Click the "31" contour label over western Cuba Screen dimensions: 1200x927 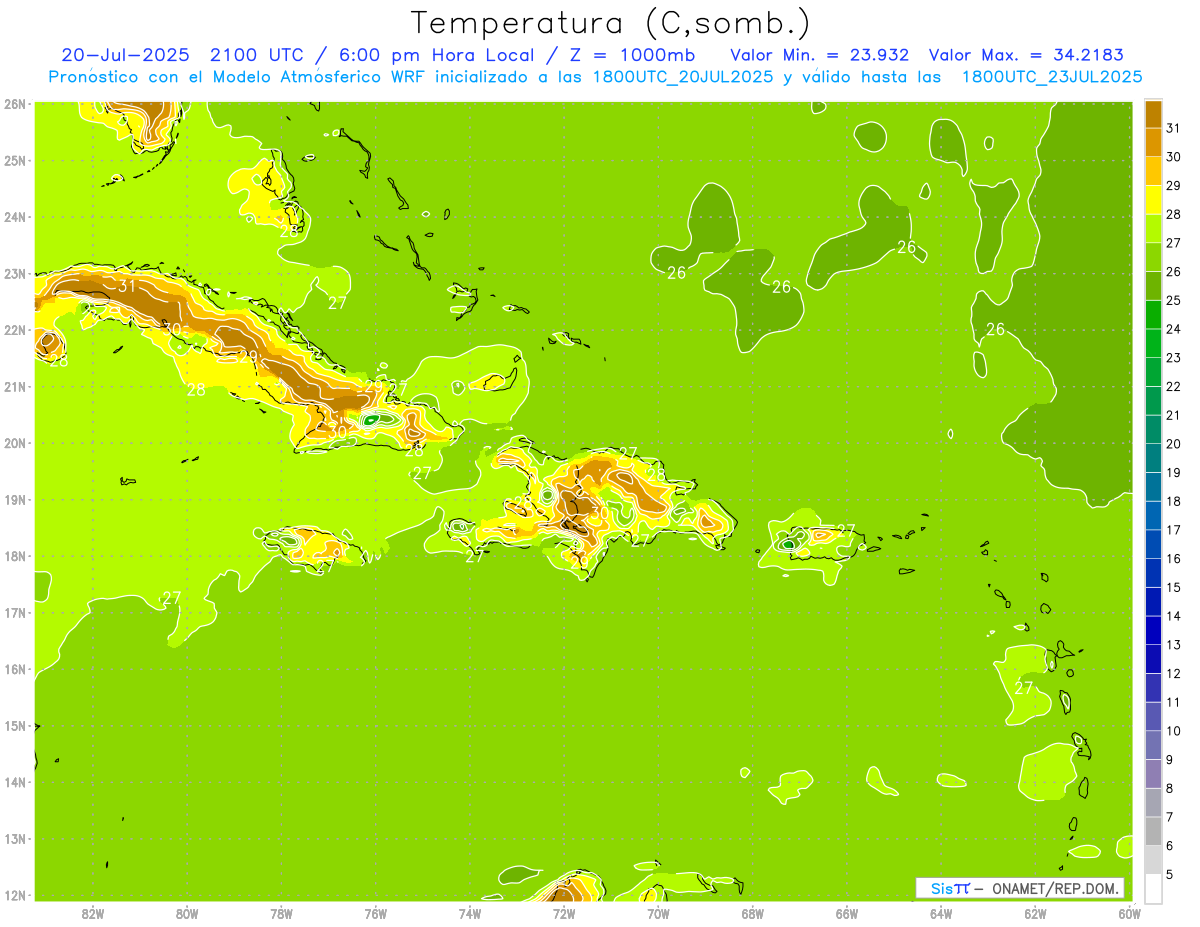point(127,286)
